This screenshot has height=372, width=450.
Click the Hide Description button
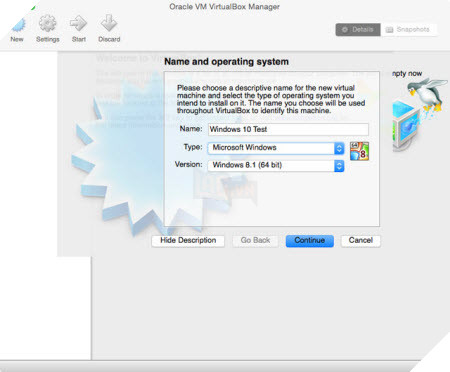coord(188,241)
